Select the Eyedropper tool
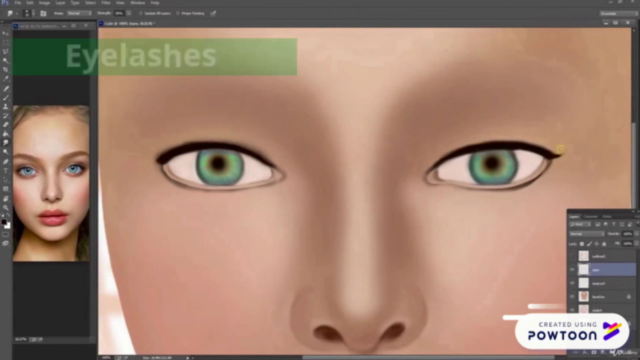640x360 pixels. pyautogui.click(x=6, y=78)
